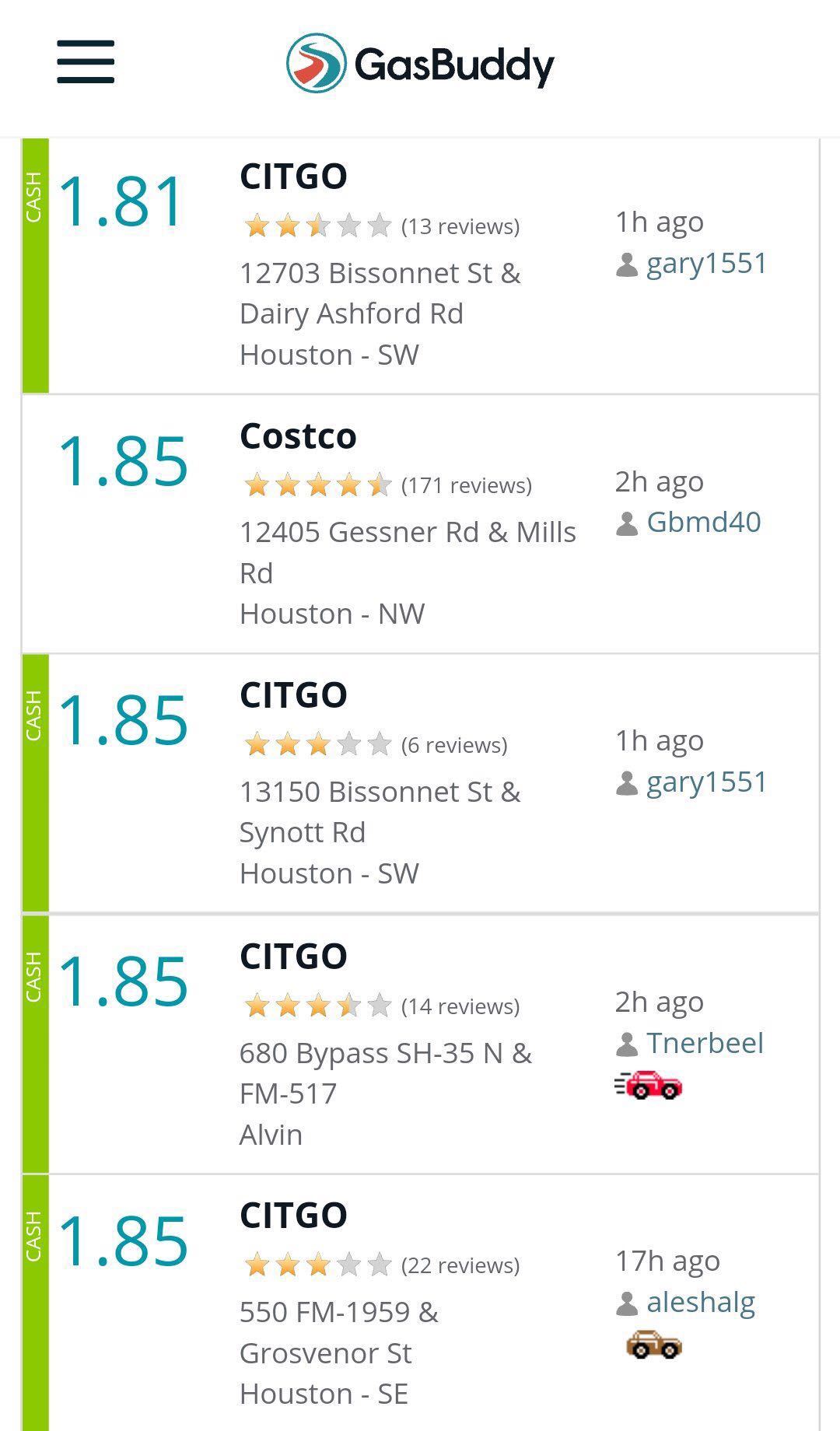The width and height of the screenshot is (840, 1431).
Task: Select the 1.81 cash price
Action: point(121,202)
